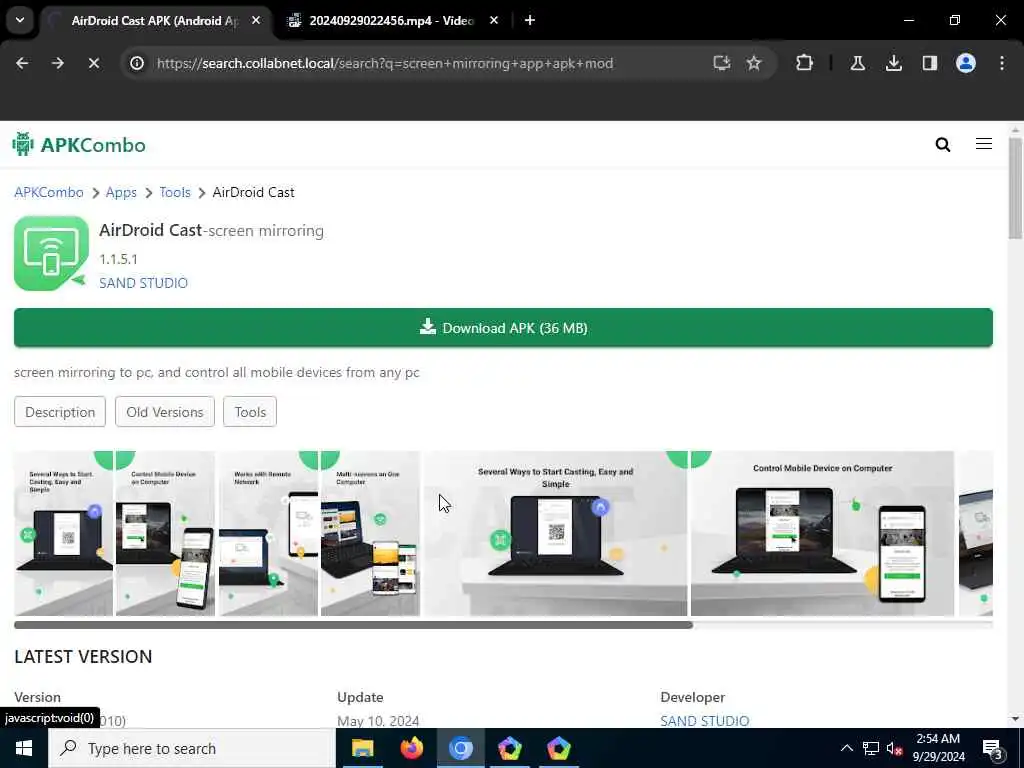Open the Windows Start menu
Screen dimensions: 1024x768
tap(24, 748)
